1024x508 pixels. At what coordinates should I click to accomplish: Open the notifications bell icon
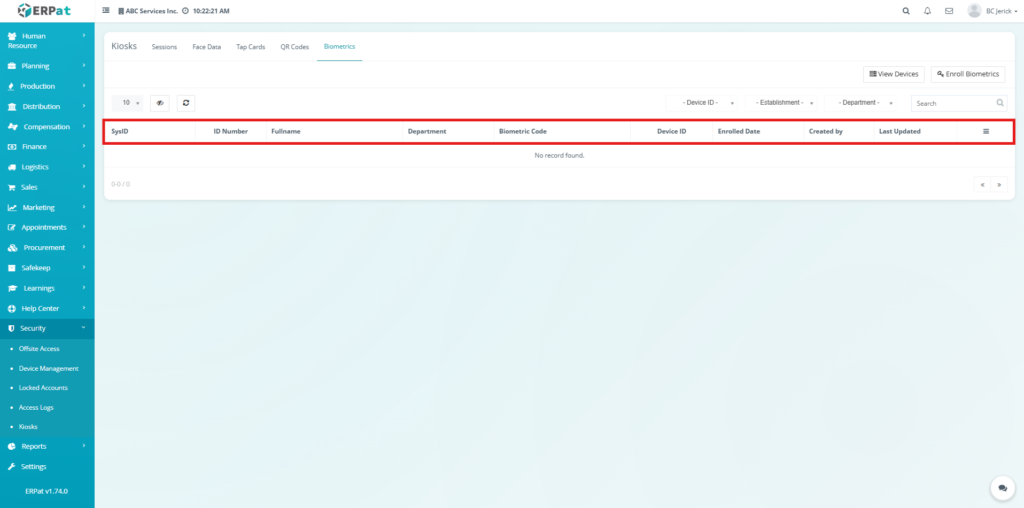(x=927, y=11)
